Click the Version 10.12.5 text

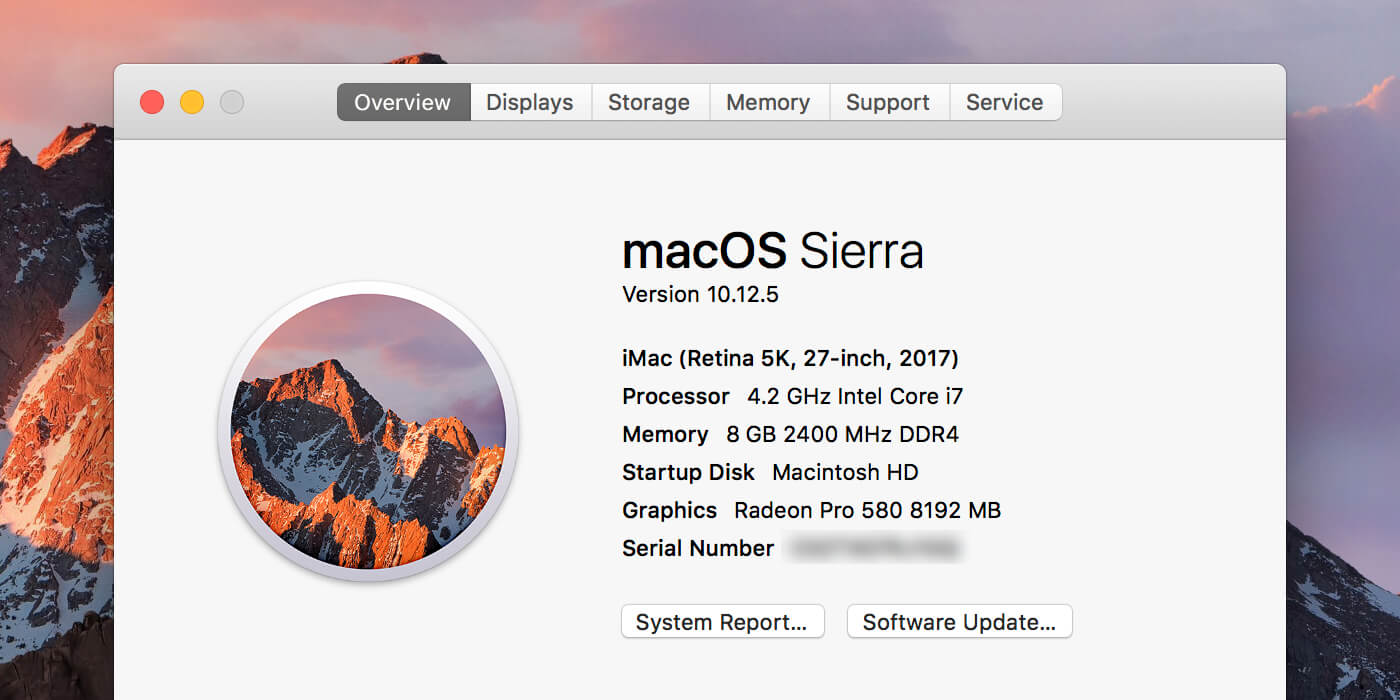[x=700, y=294]
